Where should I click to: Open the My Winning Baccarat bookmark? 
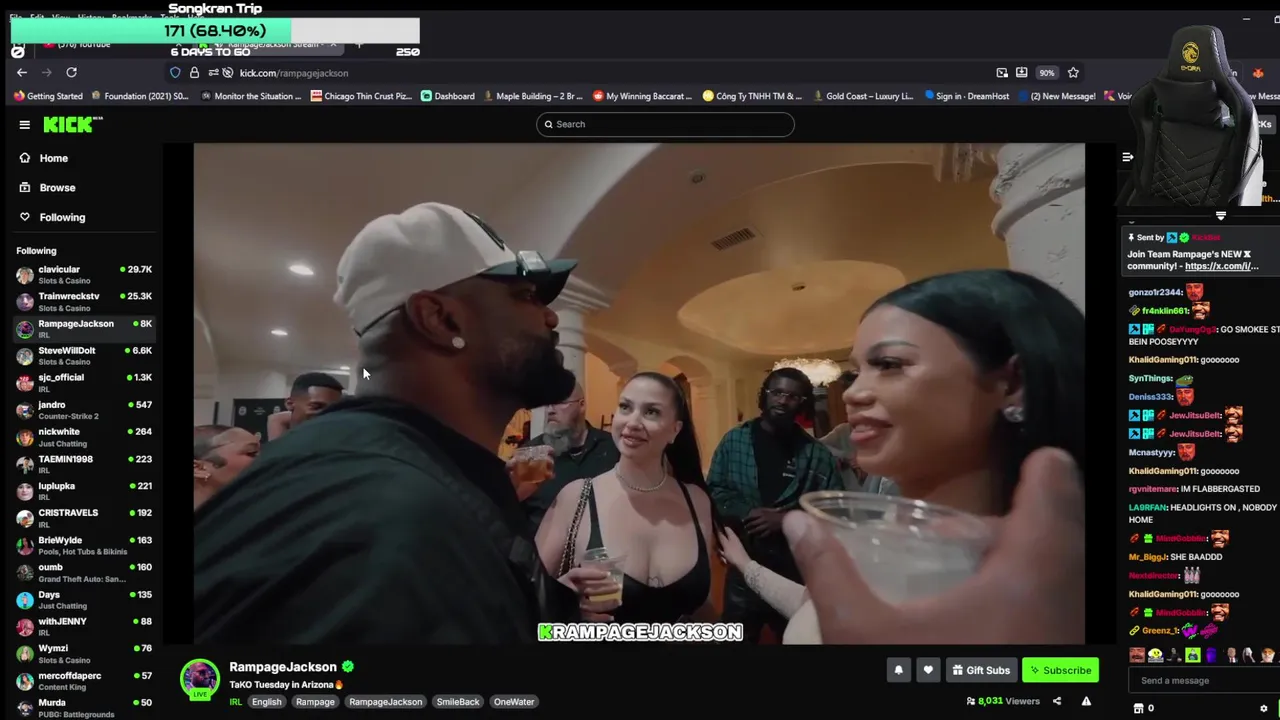642,96
